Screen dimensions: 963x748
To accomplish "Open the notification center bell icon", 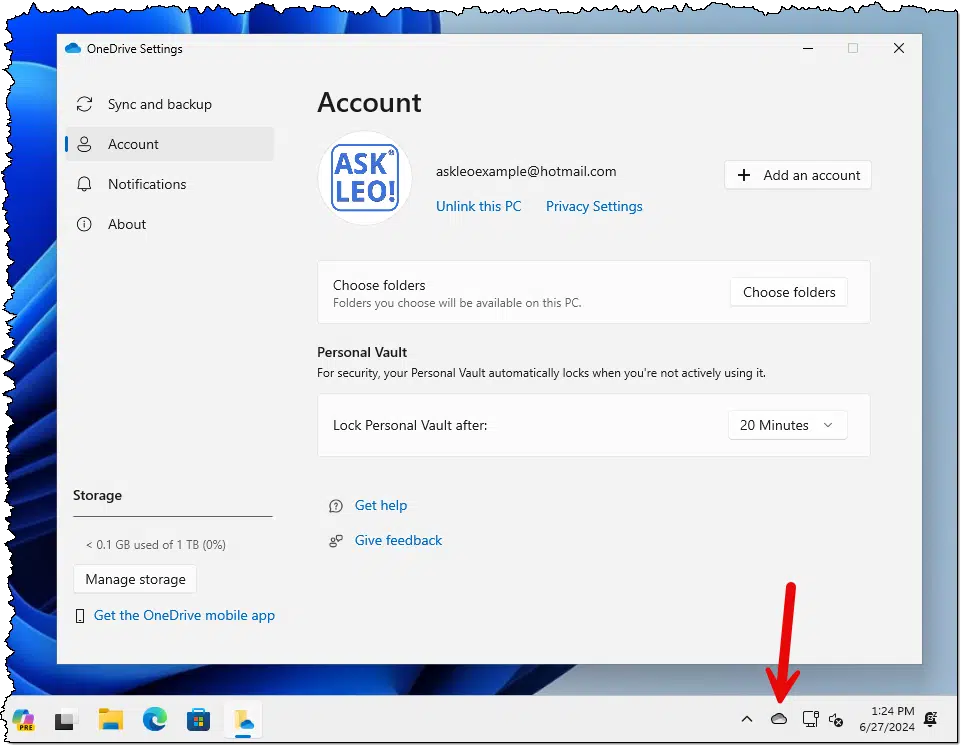I will coord(930,719).
